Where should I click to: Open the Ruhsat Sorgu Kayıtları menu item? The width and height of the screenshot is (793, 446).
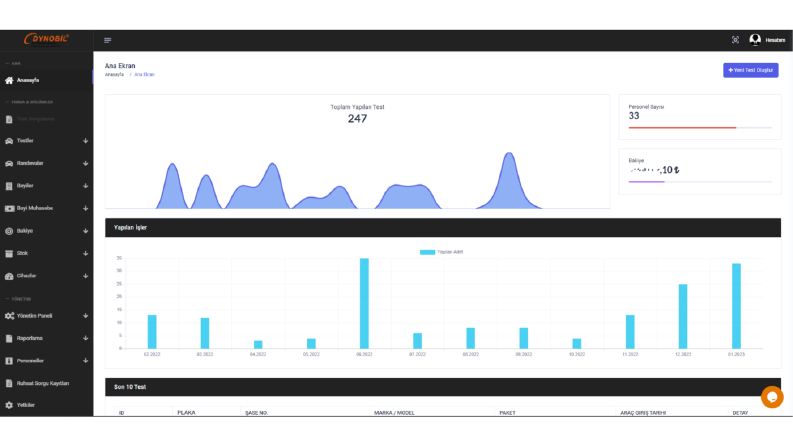coord(47,383)
